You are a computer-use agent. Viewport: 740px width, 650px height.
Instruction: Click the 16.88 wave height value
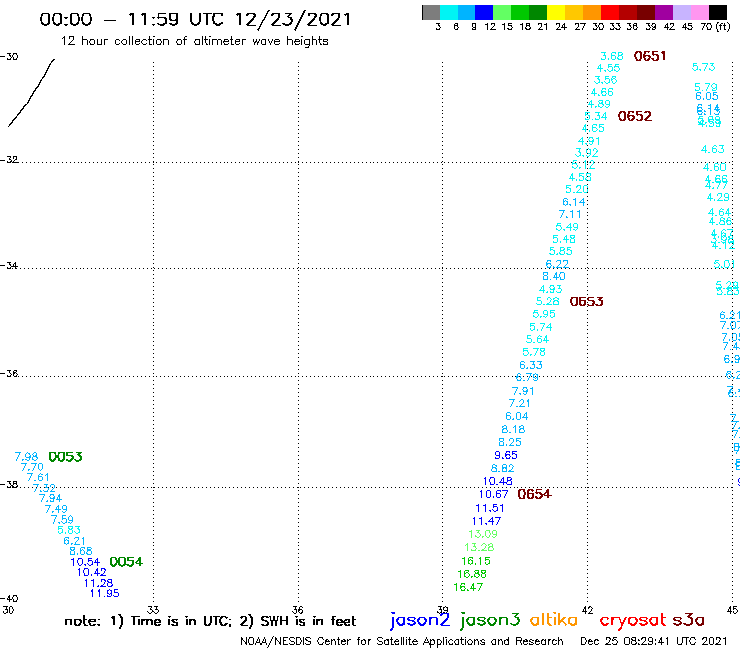(471, 574)
